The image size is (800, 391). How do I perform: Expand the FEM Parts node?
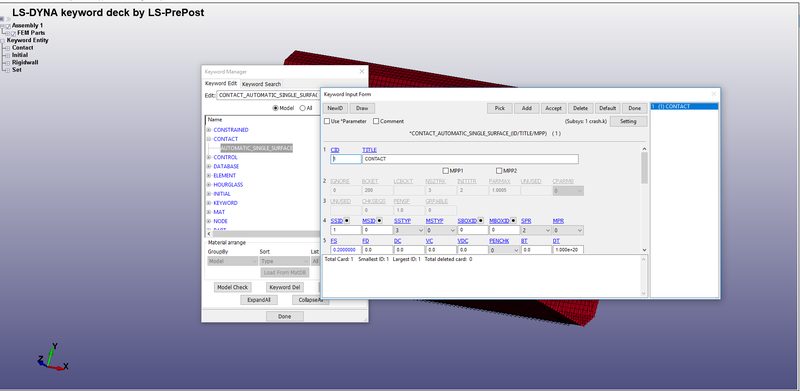coord(8,33)
